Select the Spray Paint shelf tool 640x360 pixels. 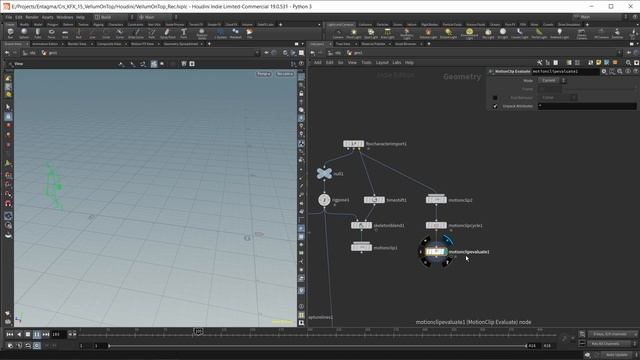[x=167, y=33]
